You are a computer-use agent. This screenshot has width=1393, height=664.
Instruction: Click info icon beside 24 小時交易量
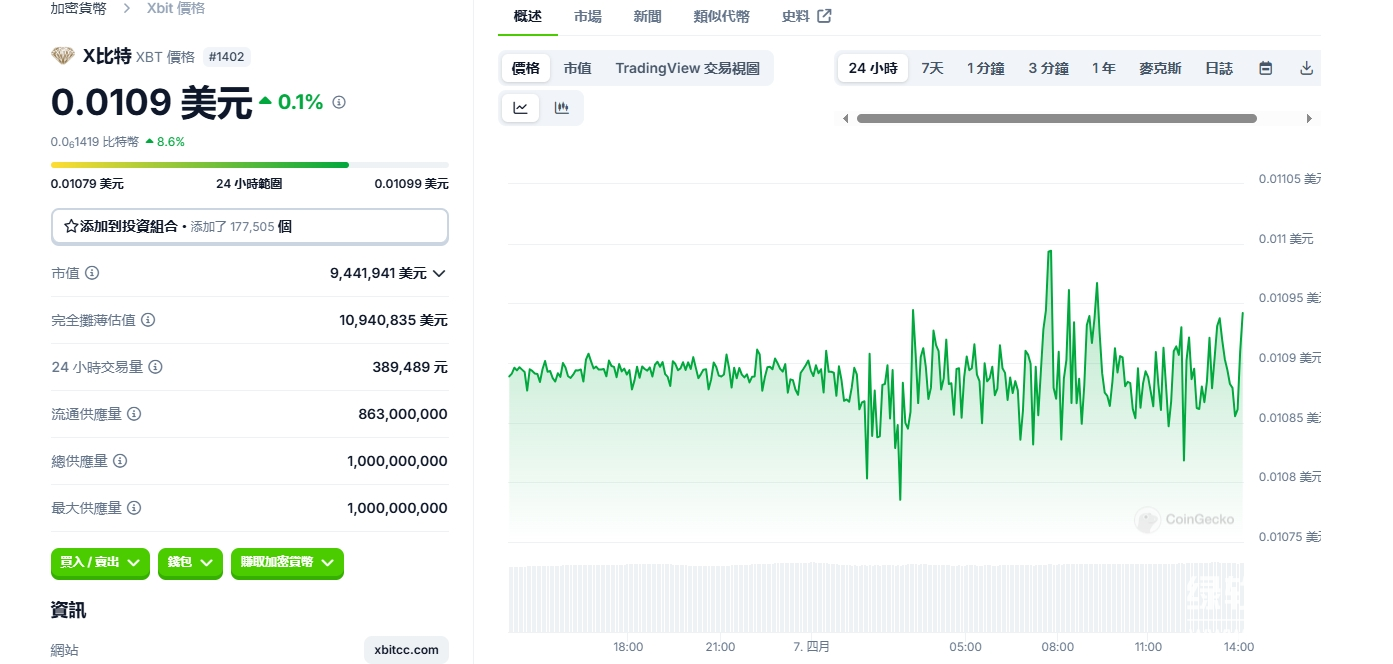[155, 367]
